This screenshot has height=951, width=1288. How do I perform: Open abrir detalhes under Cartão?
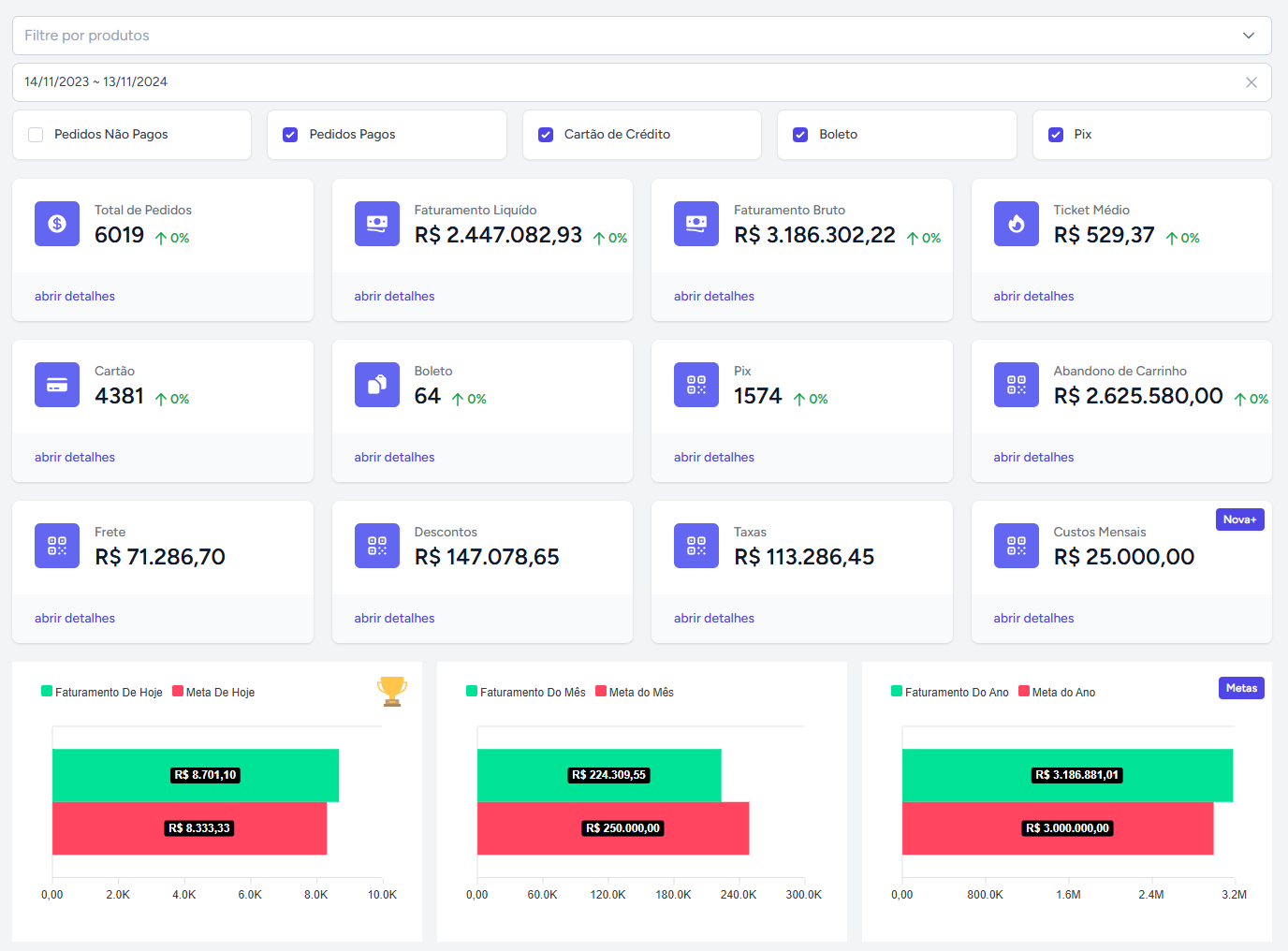pos(75,457)
